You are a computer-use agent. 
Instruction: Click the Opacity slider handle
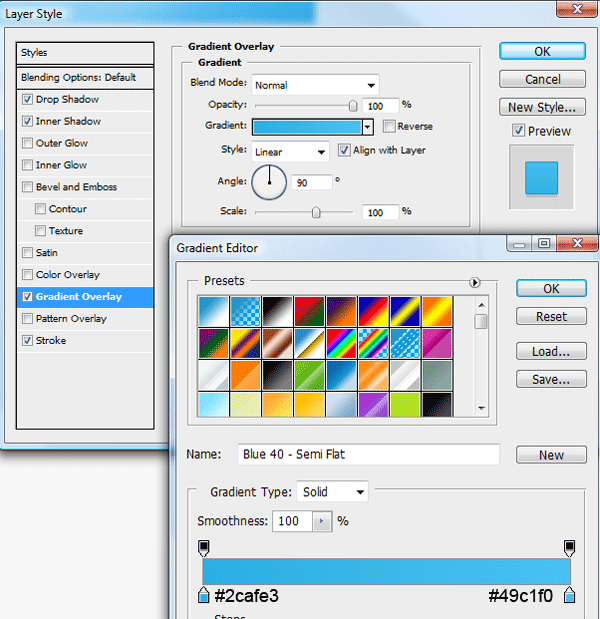353,106
